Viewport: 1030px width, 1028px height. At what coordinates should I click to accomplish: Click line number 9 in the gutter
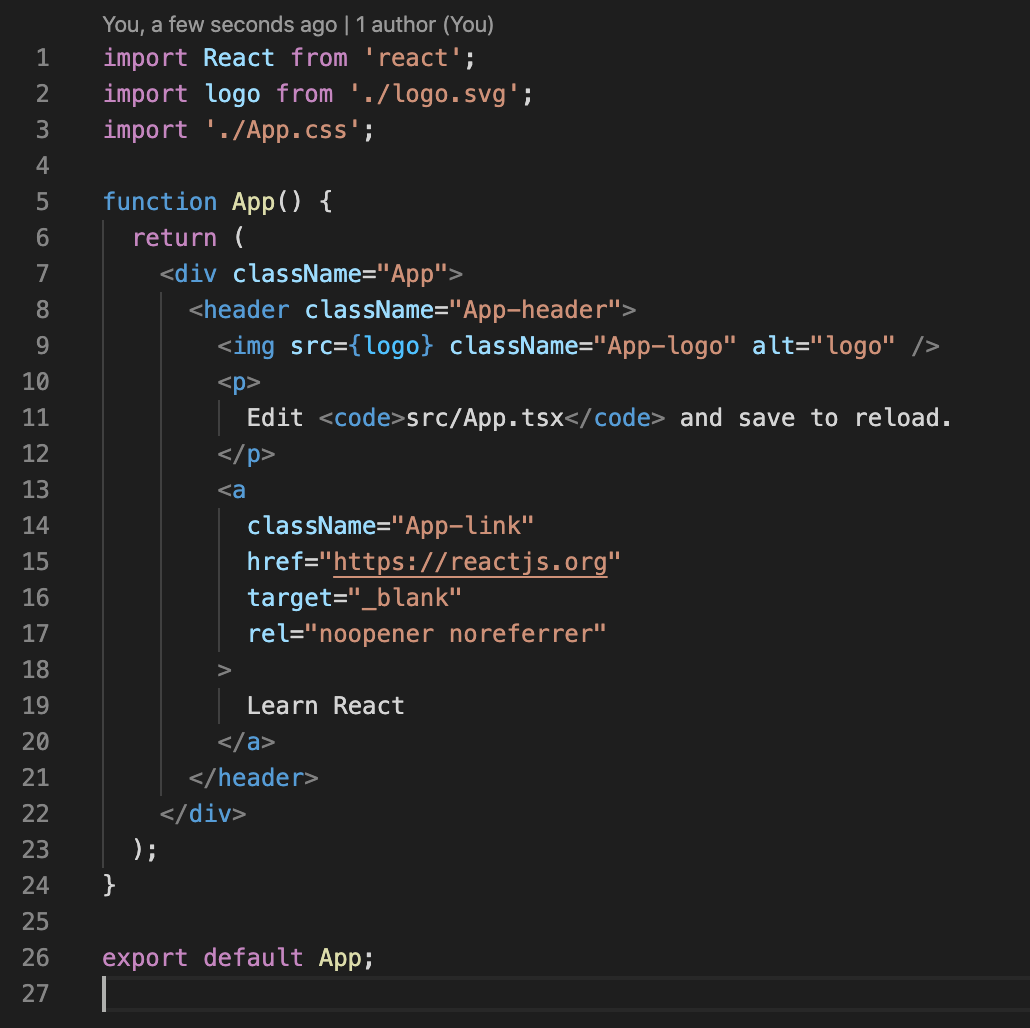[42, 345]
